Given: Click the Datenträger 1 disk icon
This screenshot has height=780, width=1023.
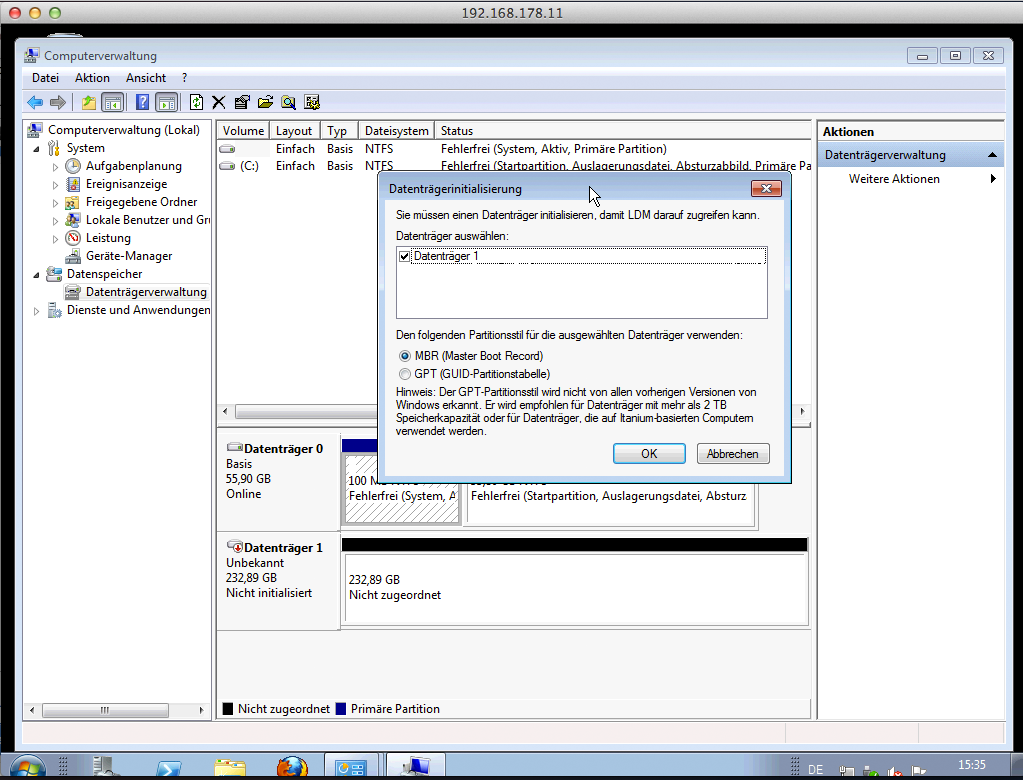Looking at the screenshot, I should (x=234, y=547).
